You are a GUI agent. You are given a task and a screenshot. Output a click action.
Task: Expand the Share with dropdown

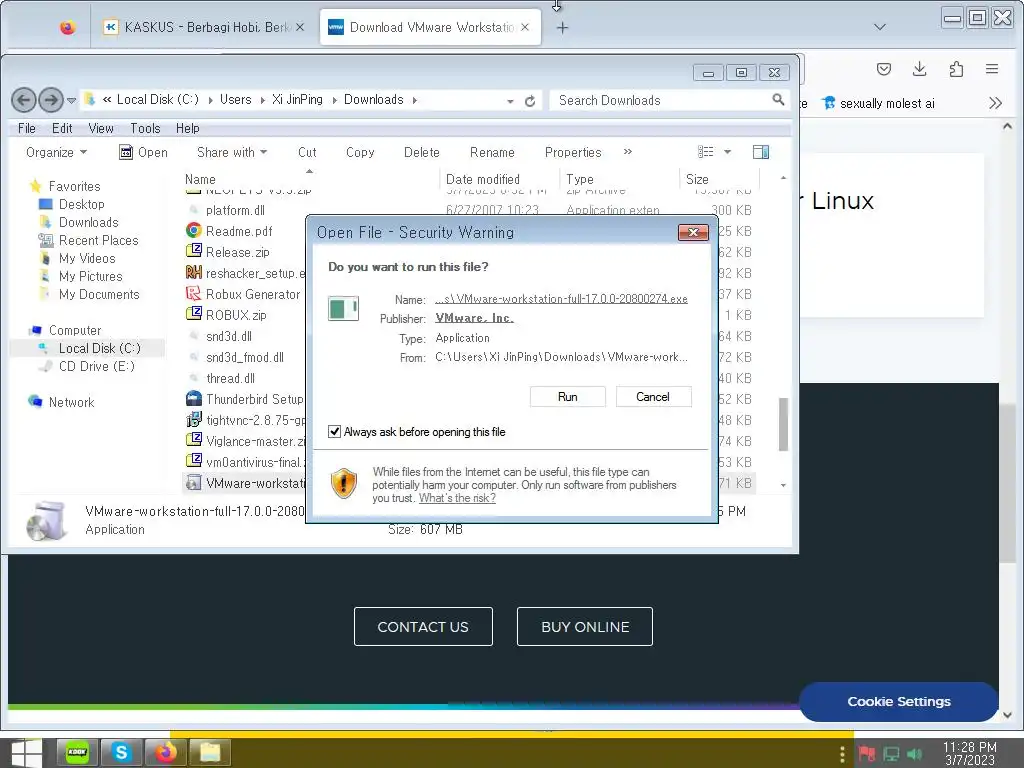pos(232,152)
